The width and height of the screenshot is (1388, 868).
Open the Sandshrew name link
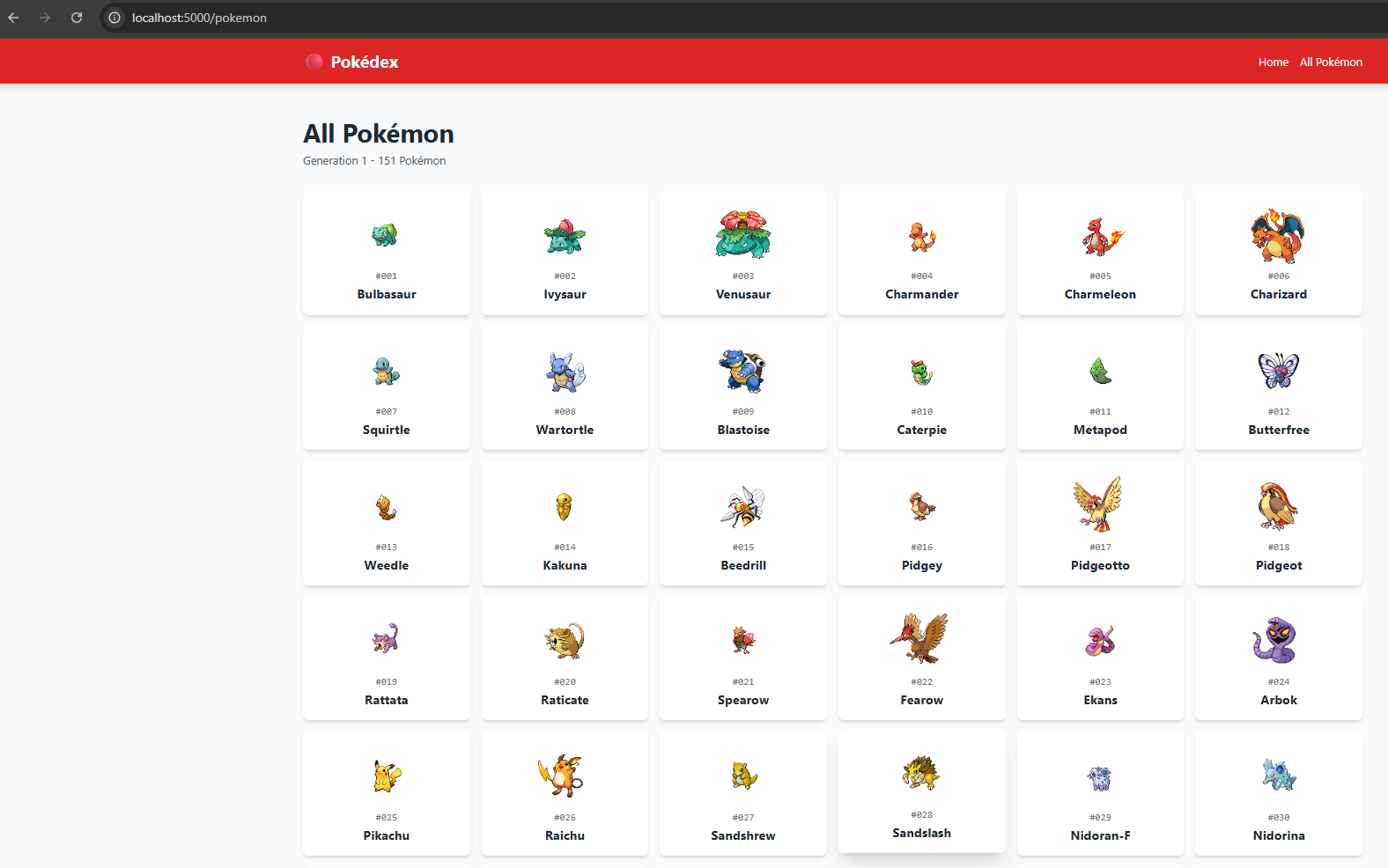coord(743,835)
